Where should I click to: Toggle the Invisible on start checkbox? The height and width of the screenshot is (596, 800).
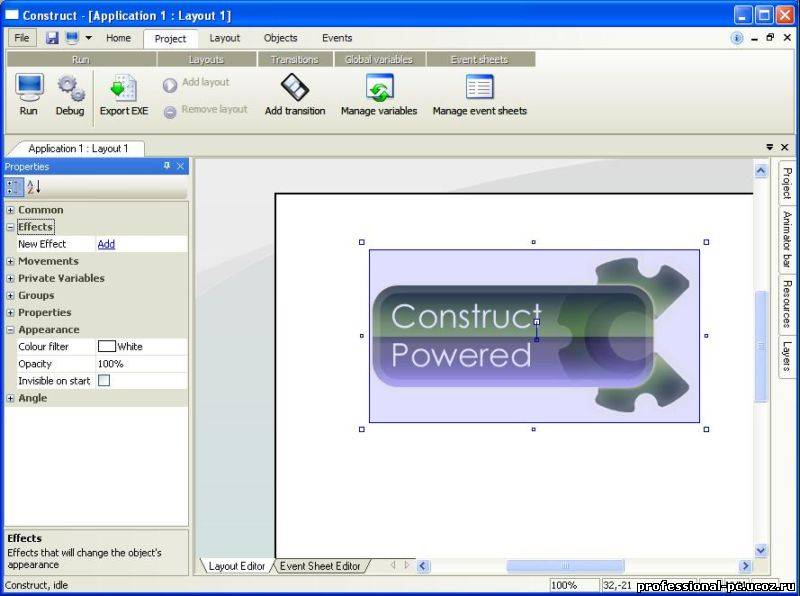104,380
